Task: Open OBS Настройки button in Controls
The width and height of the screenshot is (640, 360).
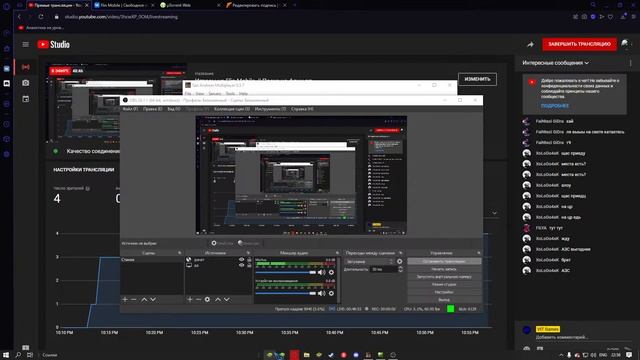Action: coord(444,292)
